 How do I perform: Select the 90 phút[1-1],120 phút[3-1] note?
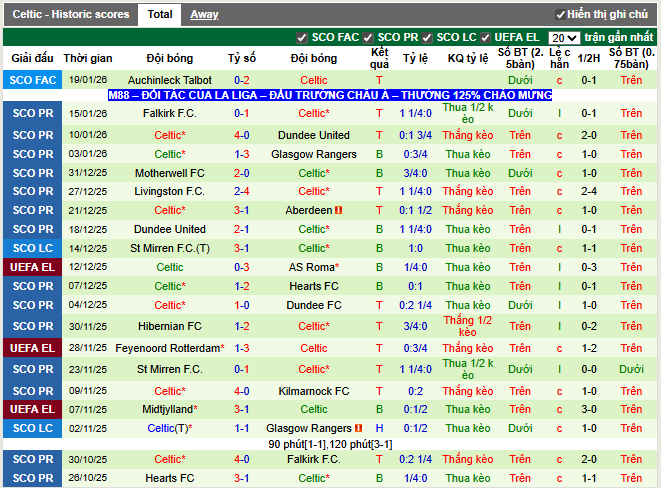330,444
